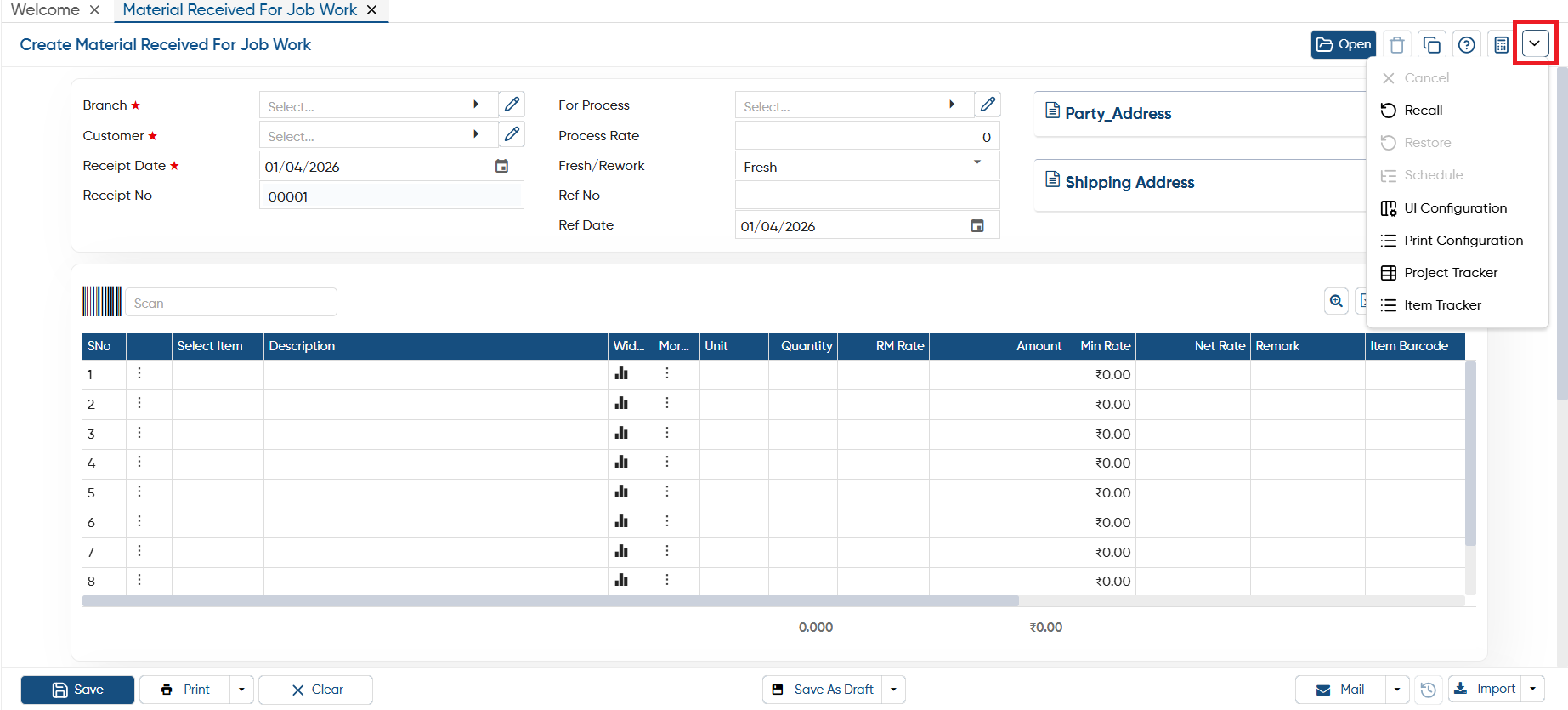Click the magnifier zoom icon above grid
This screenshot has width=1568, height=710.
pyautogui.click(x=1336, y=301)
